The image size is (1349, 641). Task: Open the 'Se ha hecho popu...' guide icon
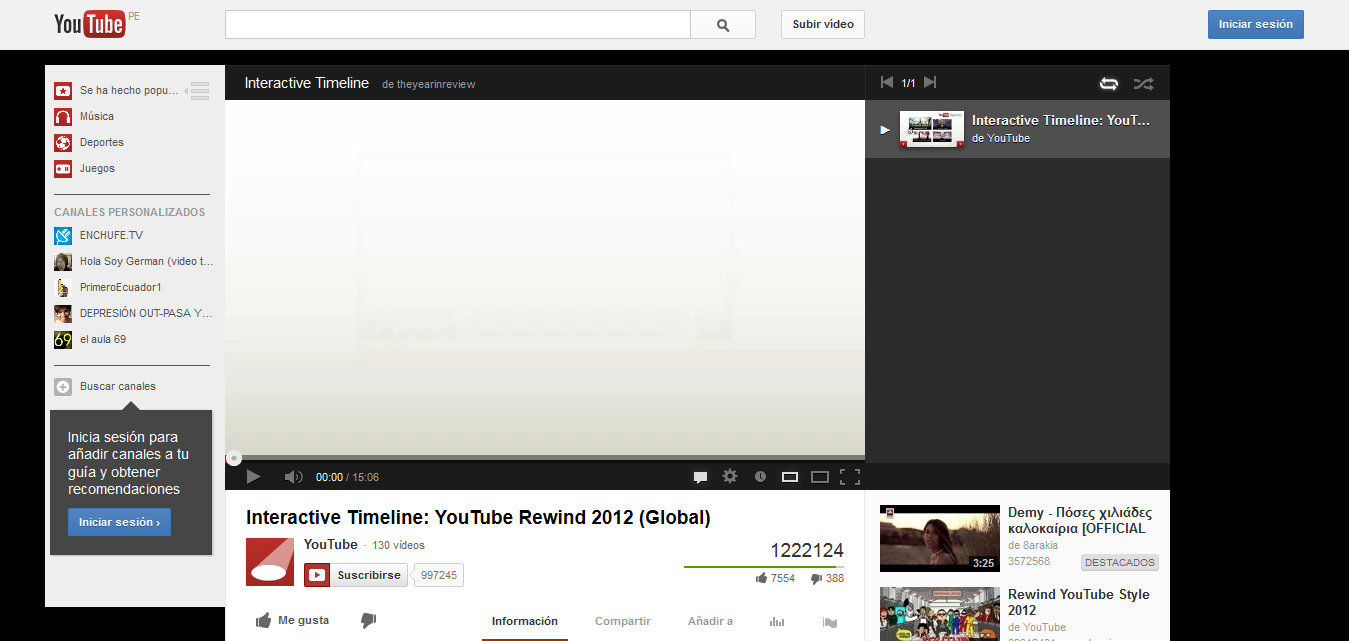click(63, 90)
